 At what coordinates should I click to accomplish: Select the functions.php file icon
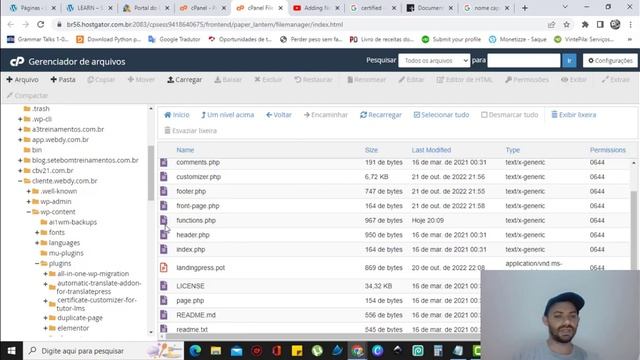pyautogui.click(x=164, y=220)
